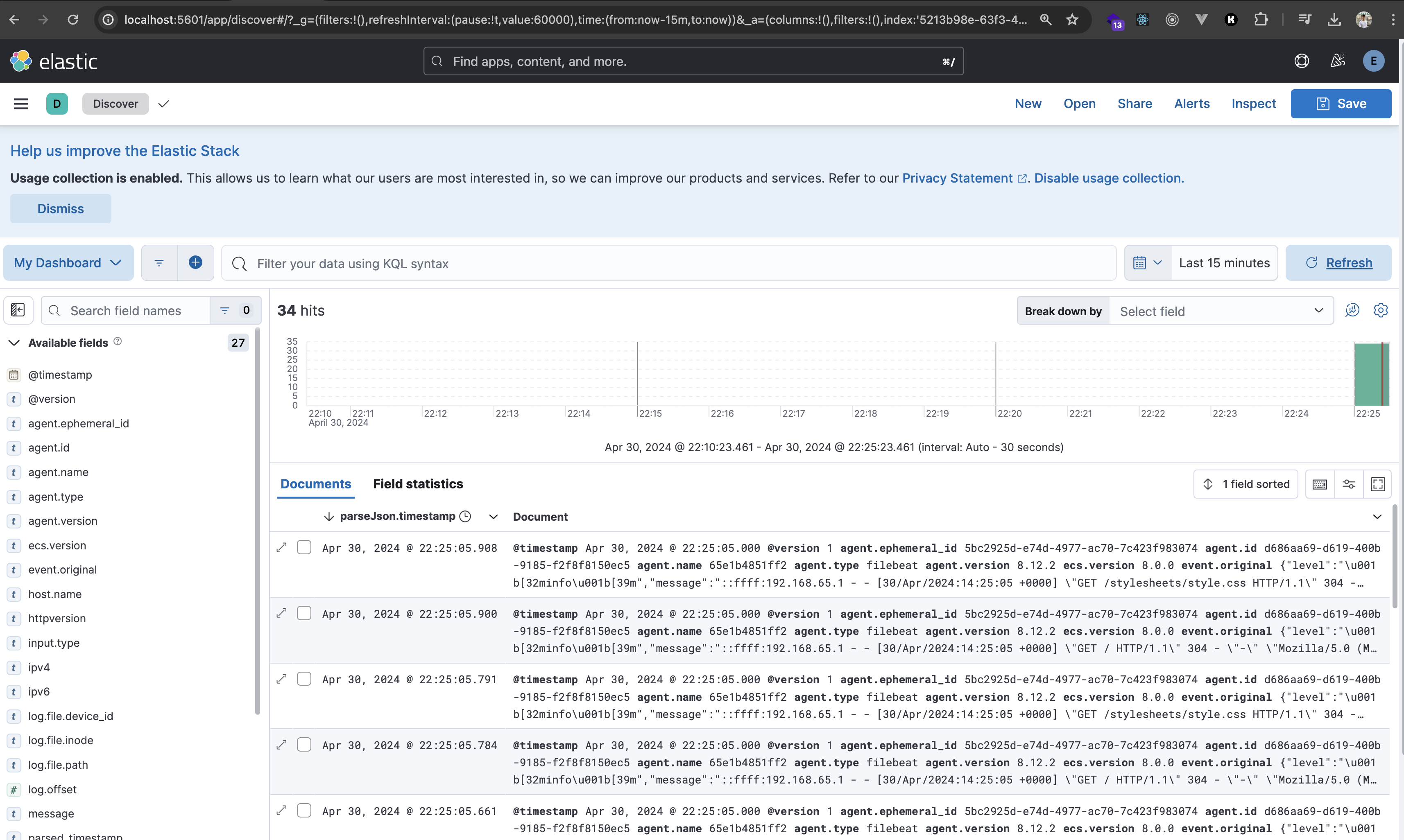Viewport: 1404px width, 840px height.
Task: Open the Privacy Statement link
Action: tap(958, 178)
